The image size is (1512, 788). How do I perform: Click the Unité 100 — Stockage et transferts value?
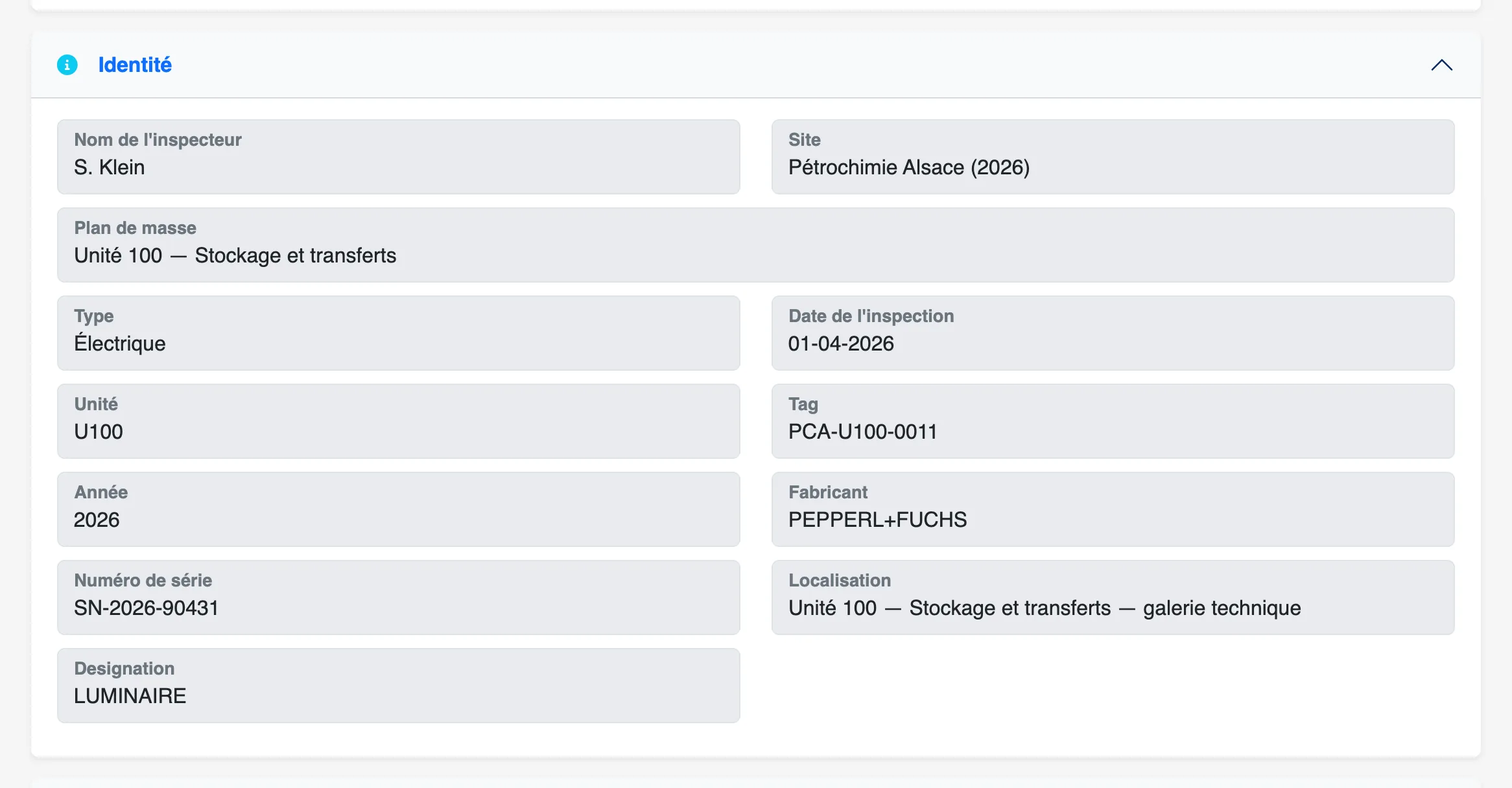(x=235, y=255)
